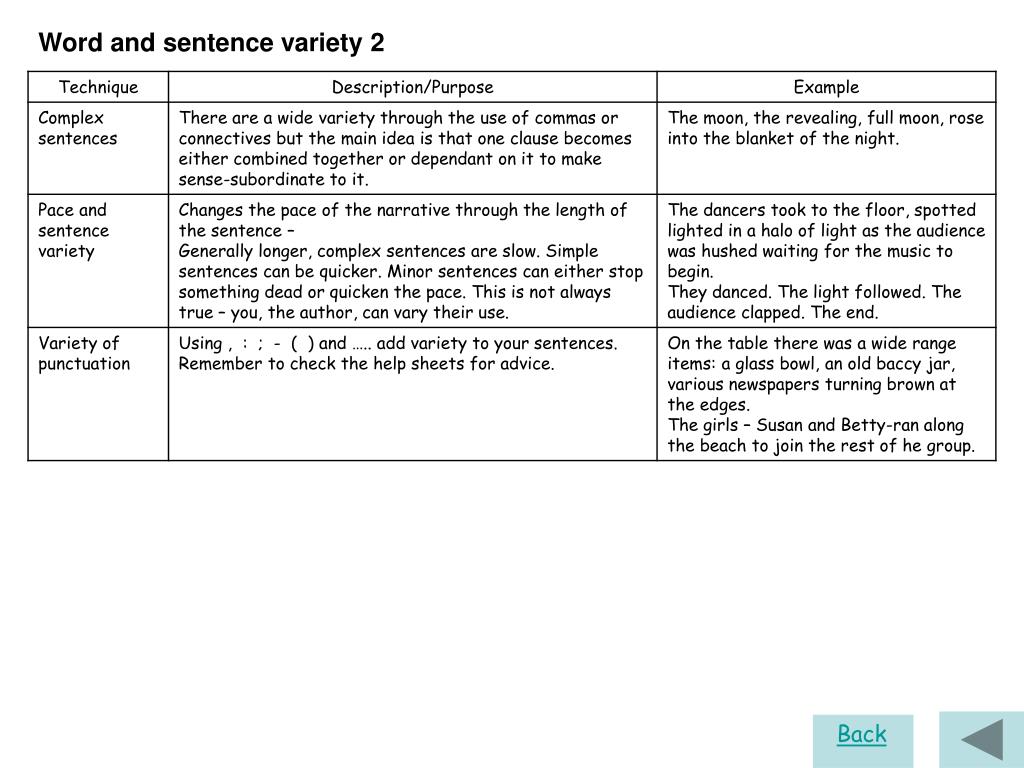The width and height of the screenshot is (1024, 768).
Task: Click 'Remember to check the help sheets' text
Action: click(366, 364)
